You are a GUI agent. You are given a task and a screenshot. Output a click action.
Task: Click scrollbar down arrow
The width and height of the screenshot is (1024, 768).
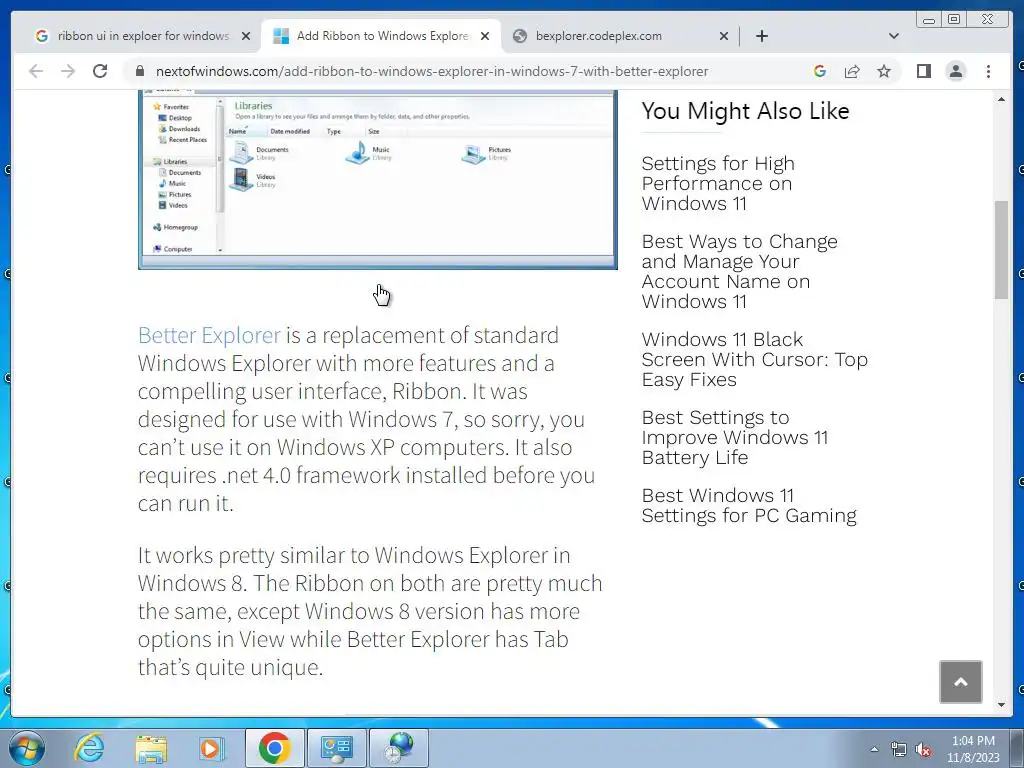point(1001,705)
